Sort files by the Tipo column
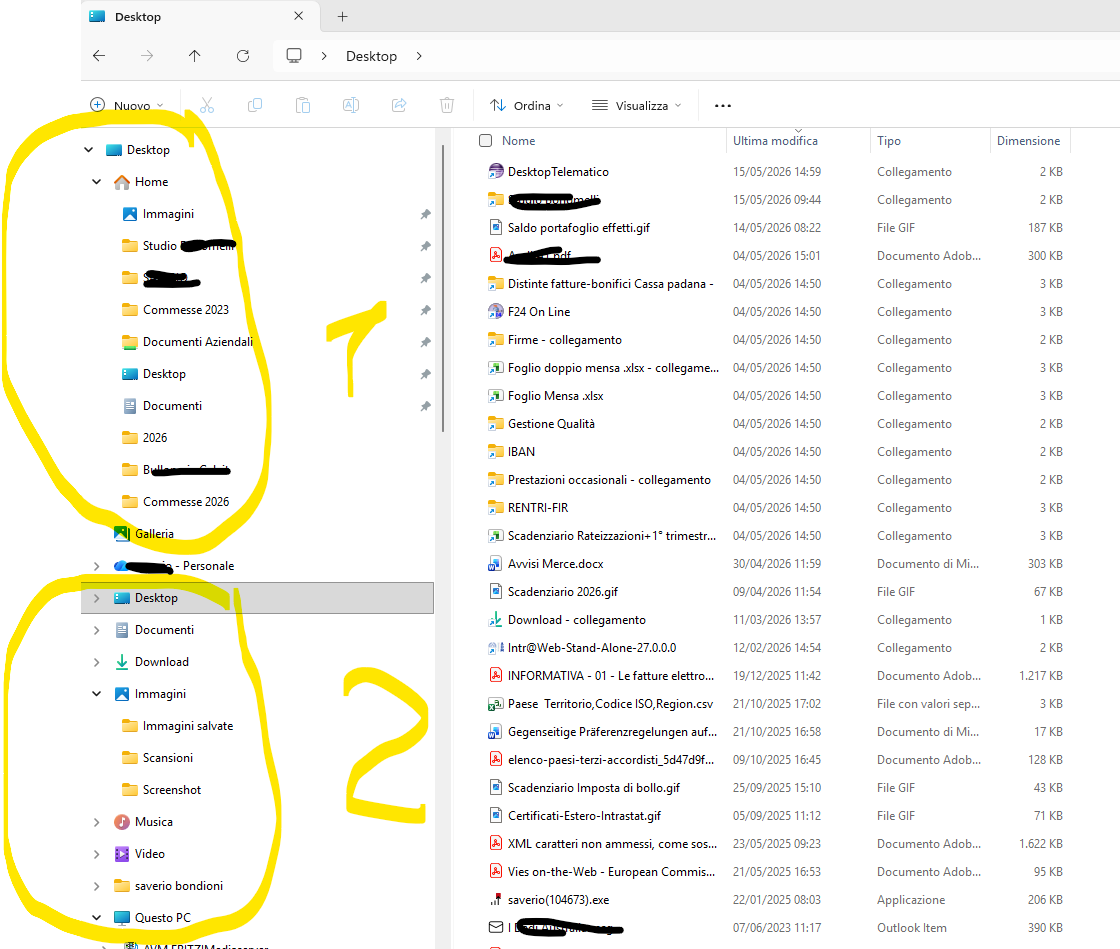 889,141
